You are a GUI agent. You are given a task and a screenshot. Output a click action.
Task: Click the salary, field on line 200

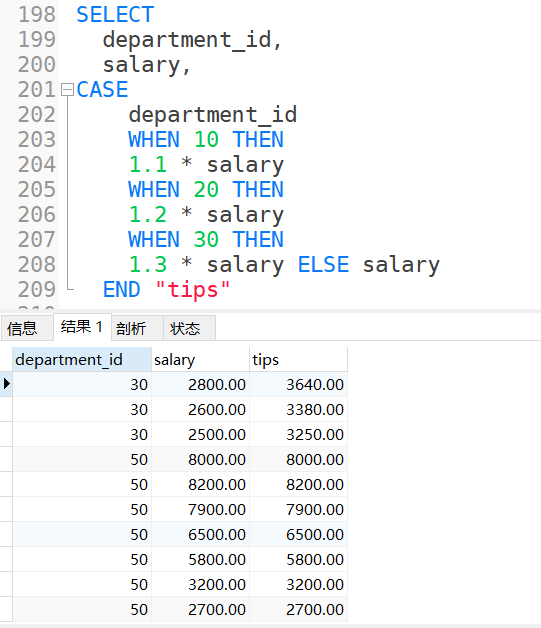click(146, 65)
